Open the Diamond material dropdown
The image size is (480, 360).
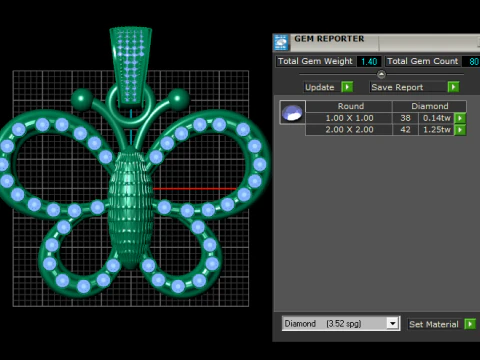click(393, 323)
